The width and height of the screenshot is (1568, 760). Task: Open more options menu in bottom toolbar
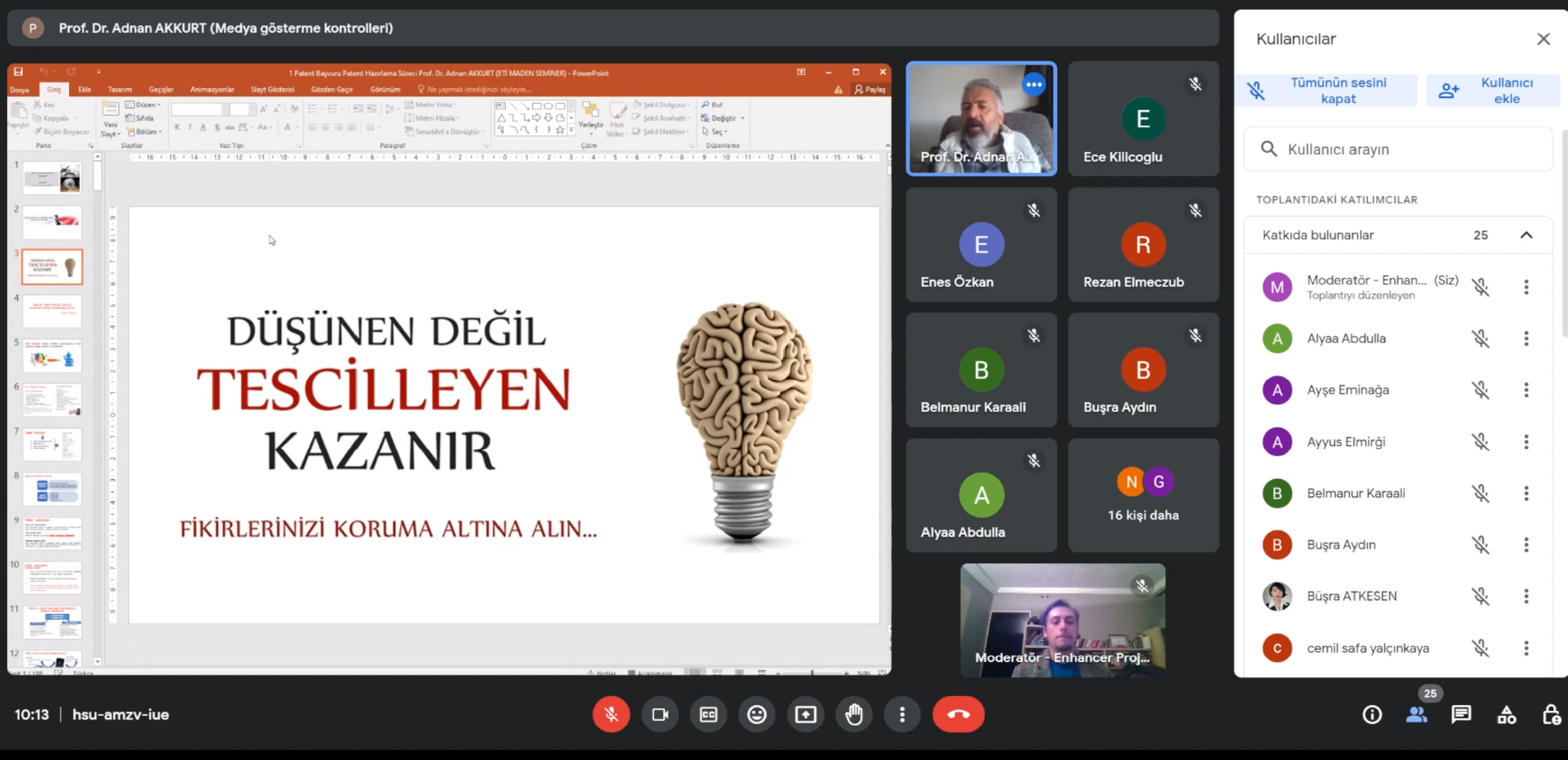[x=902, y=714]
